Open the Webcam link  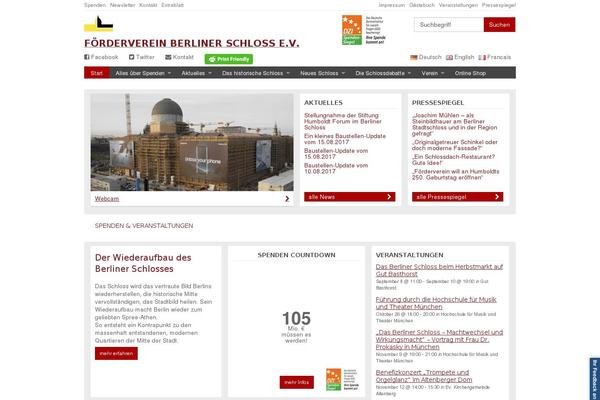click(107, 199)
